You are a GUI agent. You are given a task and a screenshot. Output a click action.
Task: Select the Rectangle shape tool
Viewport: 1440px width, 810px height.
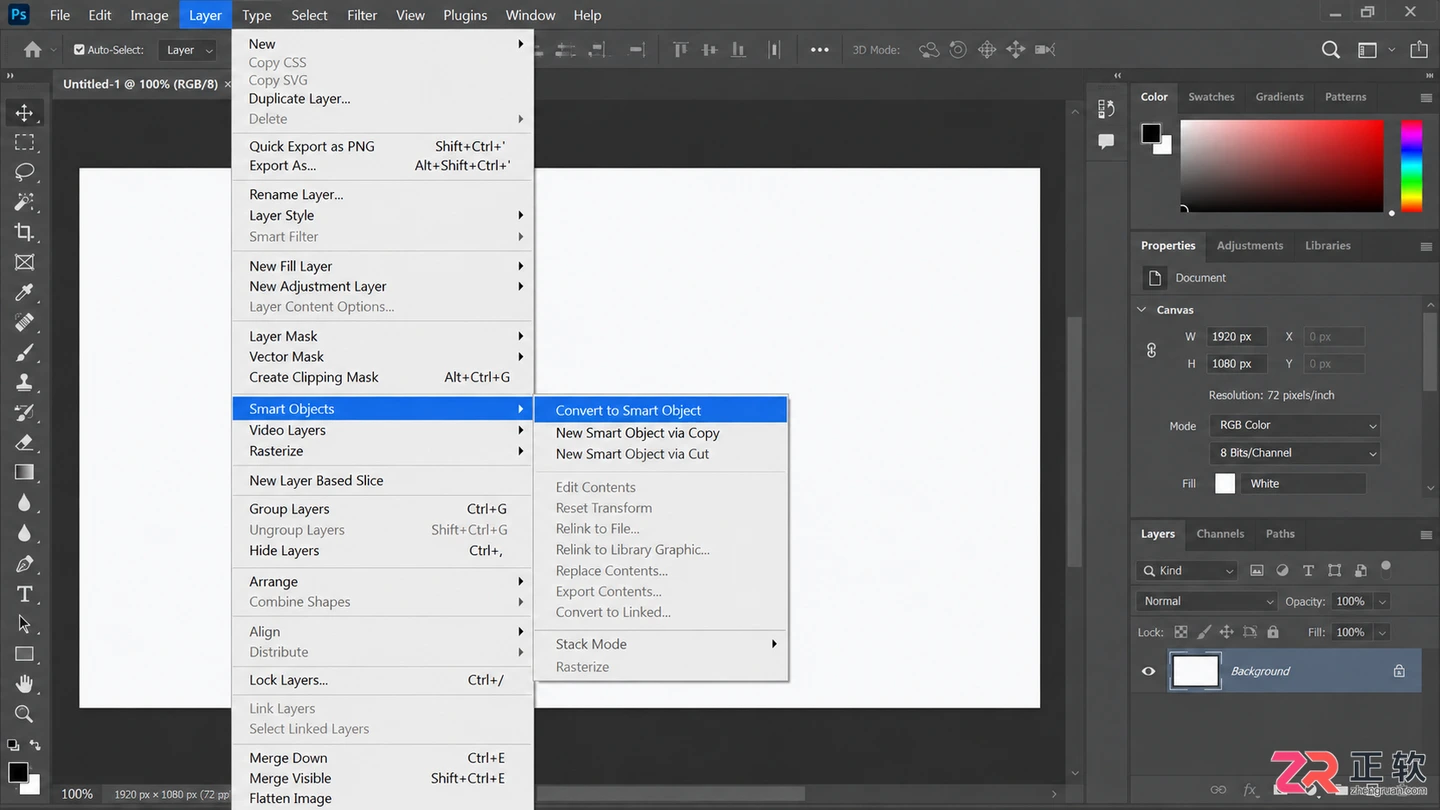click(24, 654)
